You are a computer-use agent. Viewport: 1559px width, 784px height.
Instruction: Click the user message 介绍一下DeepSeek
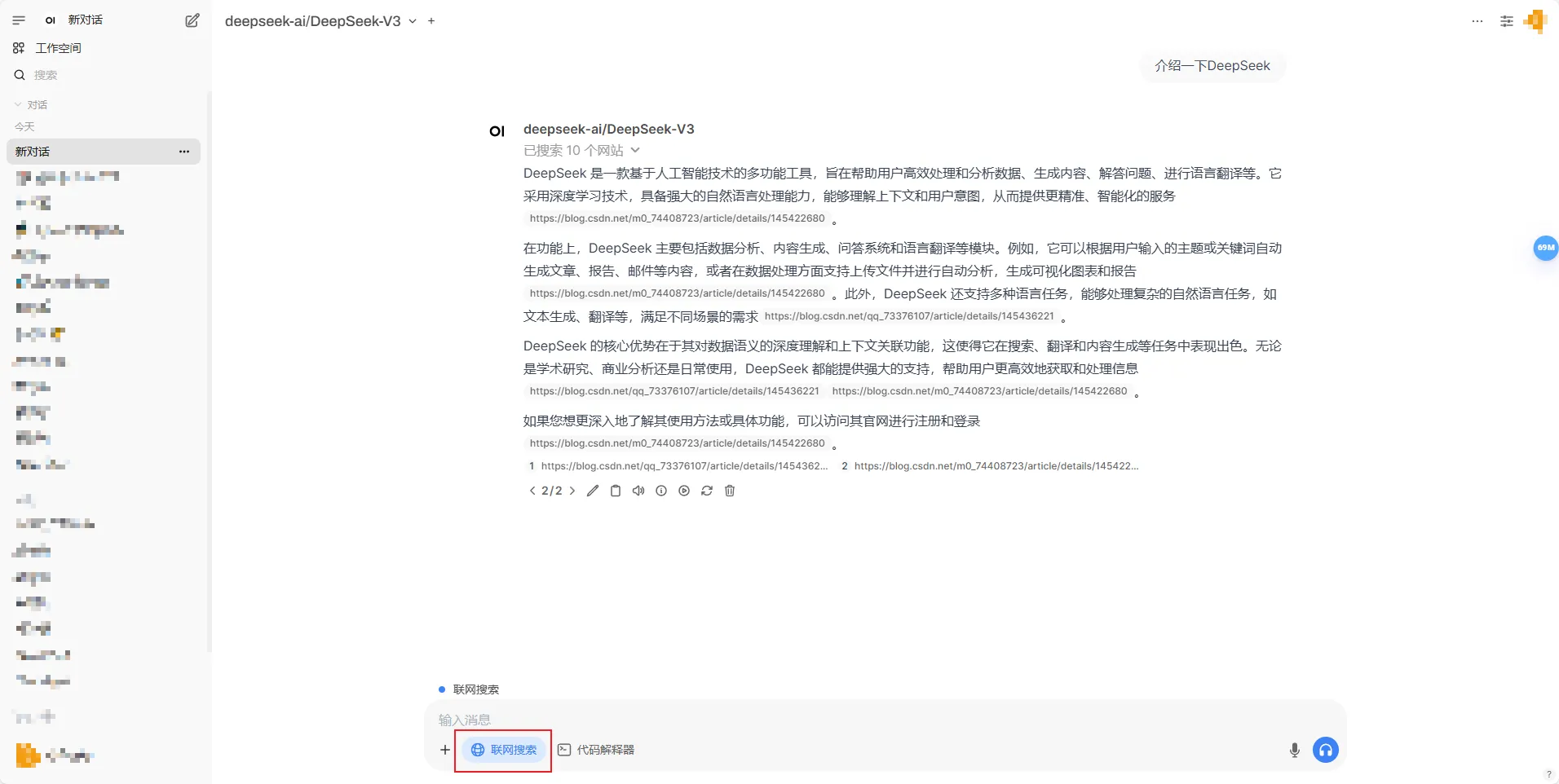(1212, 66)
